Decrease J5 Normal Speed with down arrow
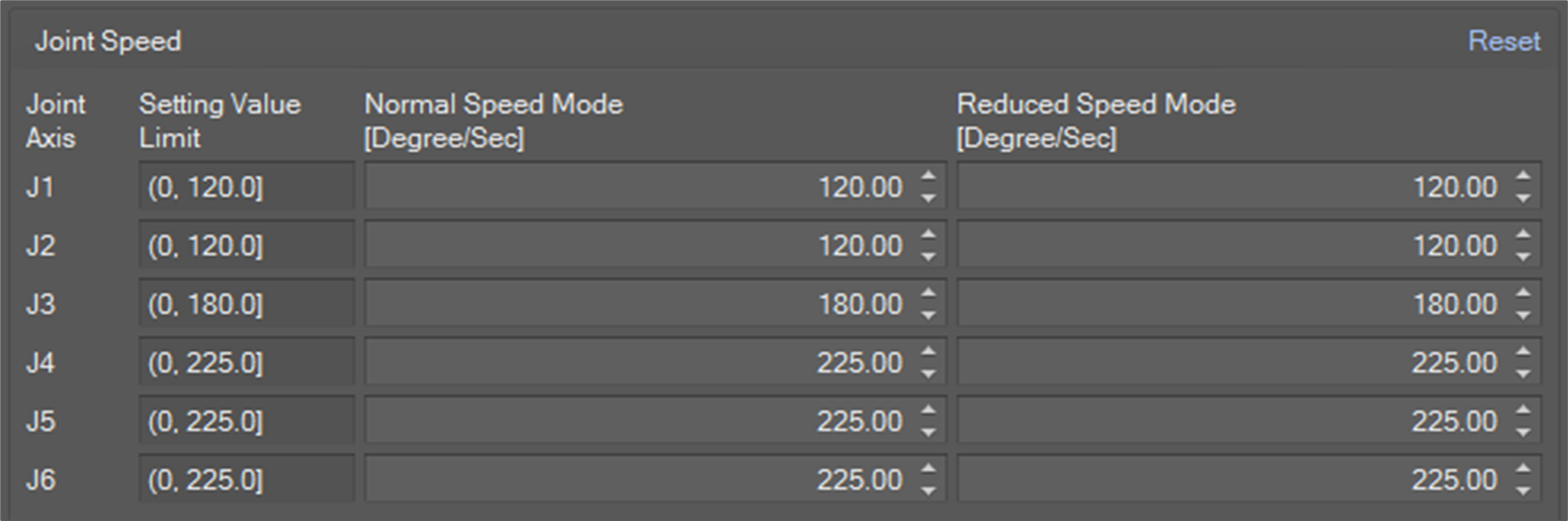This screenshot has height=521, width=1568. pos(928,433)
